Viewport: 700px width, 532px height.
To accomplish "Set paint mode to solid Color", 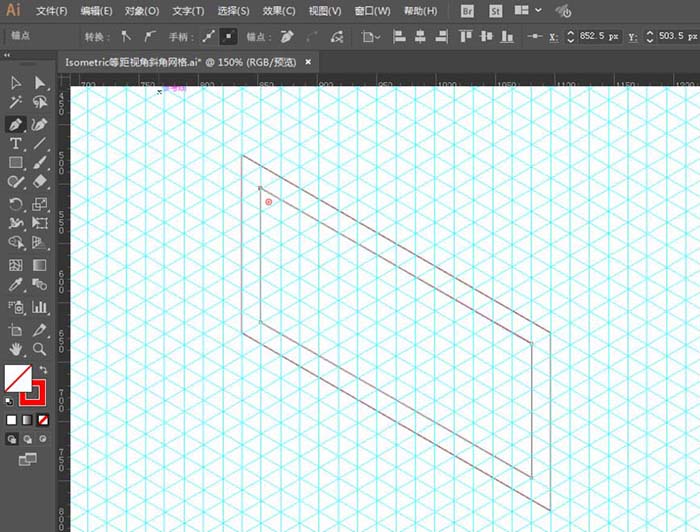I will (x=11, y=420).
